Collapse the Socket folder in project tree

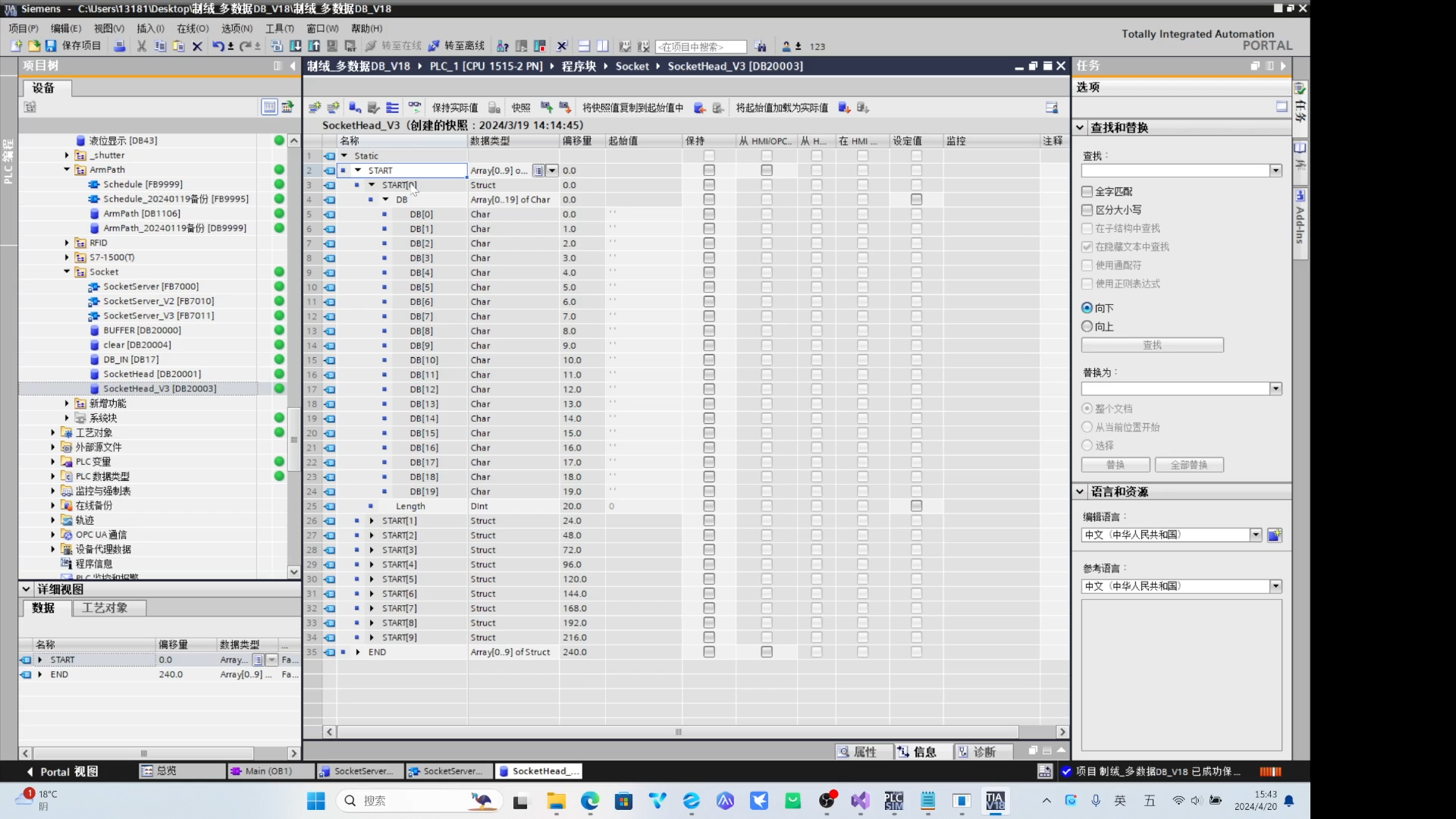[67, 272]
